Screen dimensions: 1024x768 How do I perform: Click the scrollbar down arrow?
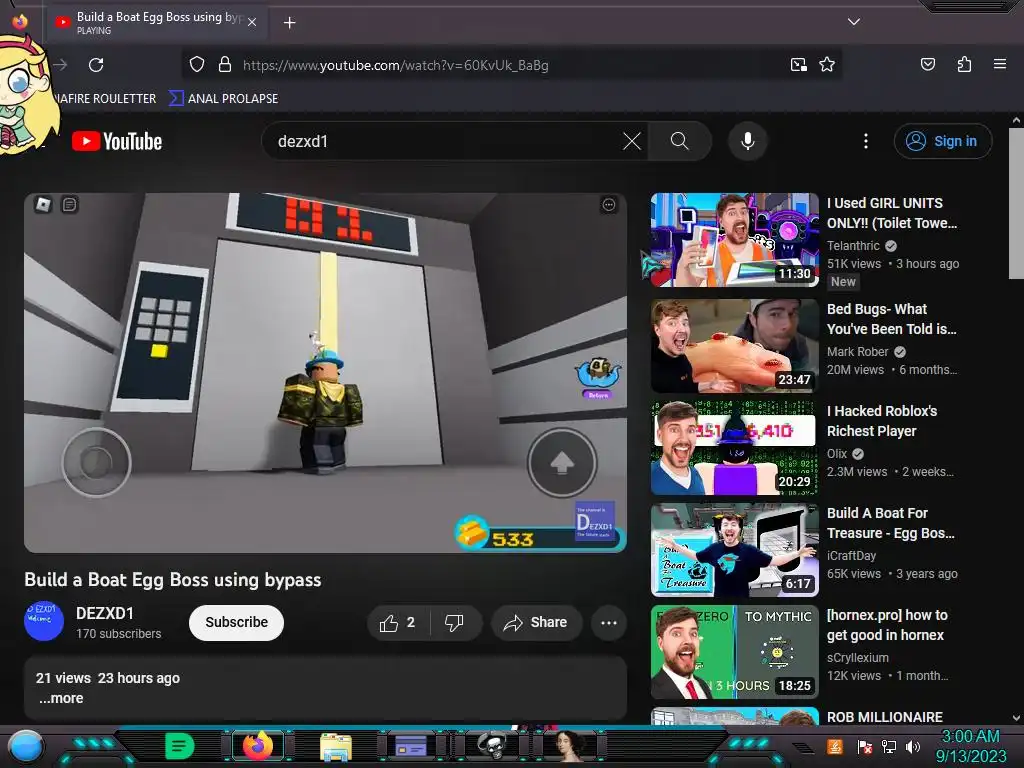pos(1016,718)
